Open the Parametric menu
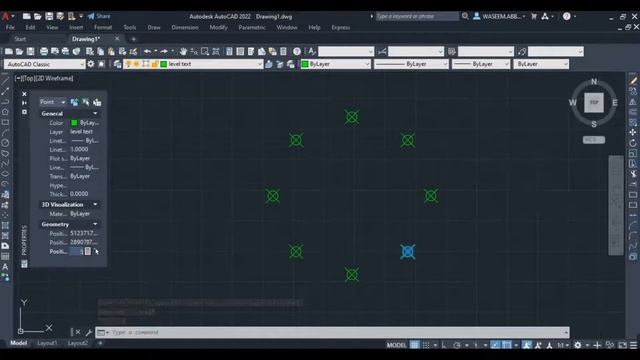This screenshot has width=640, height=360. click(252, 27)
